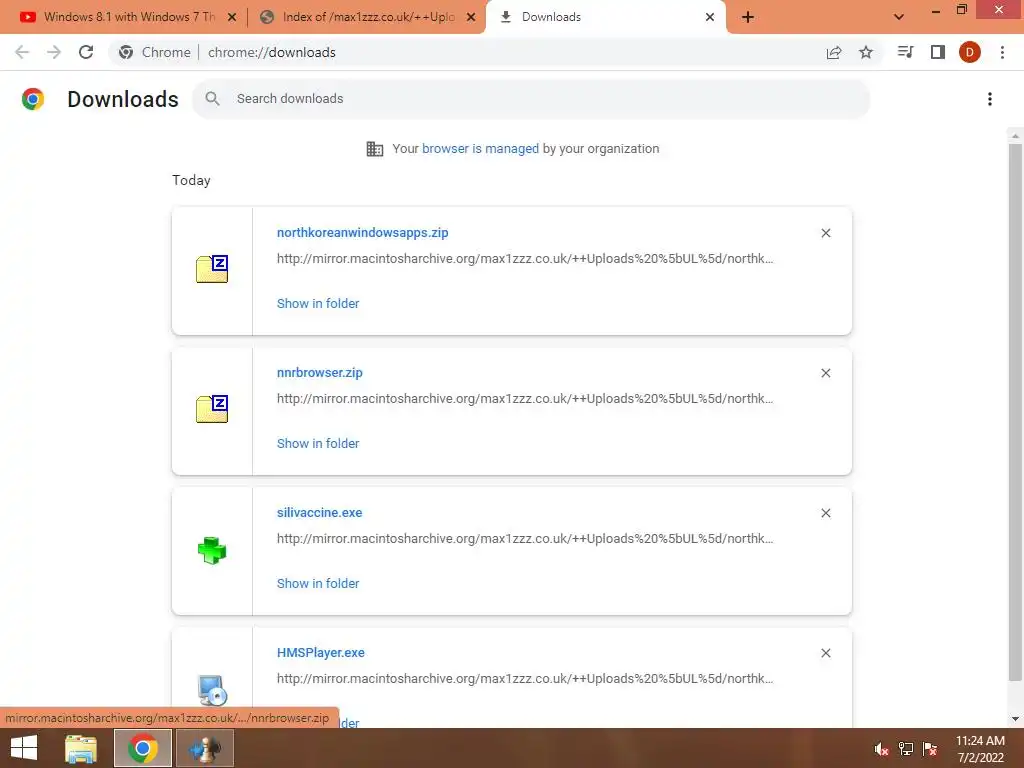Select the Downloads tab
Viewport: 1024px width, 768px height.
(607, 17)
